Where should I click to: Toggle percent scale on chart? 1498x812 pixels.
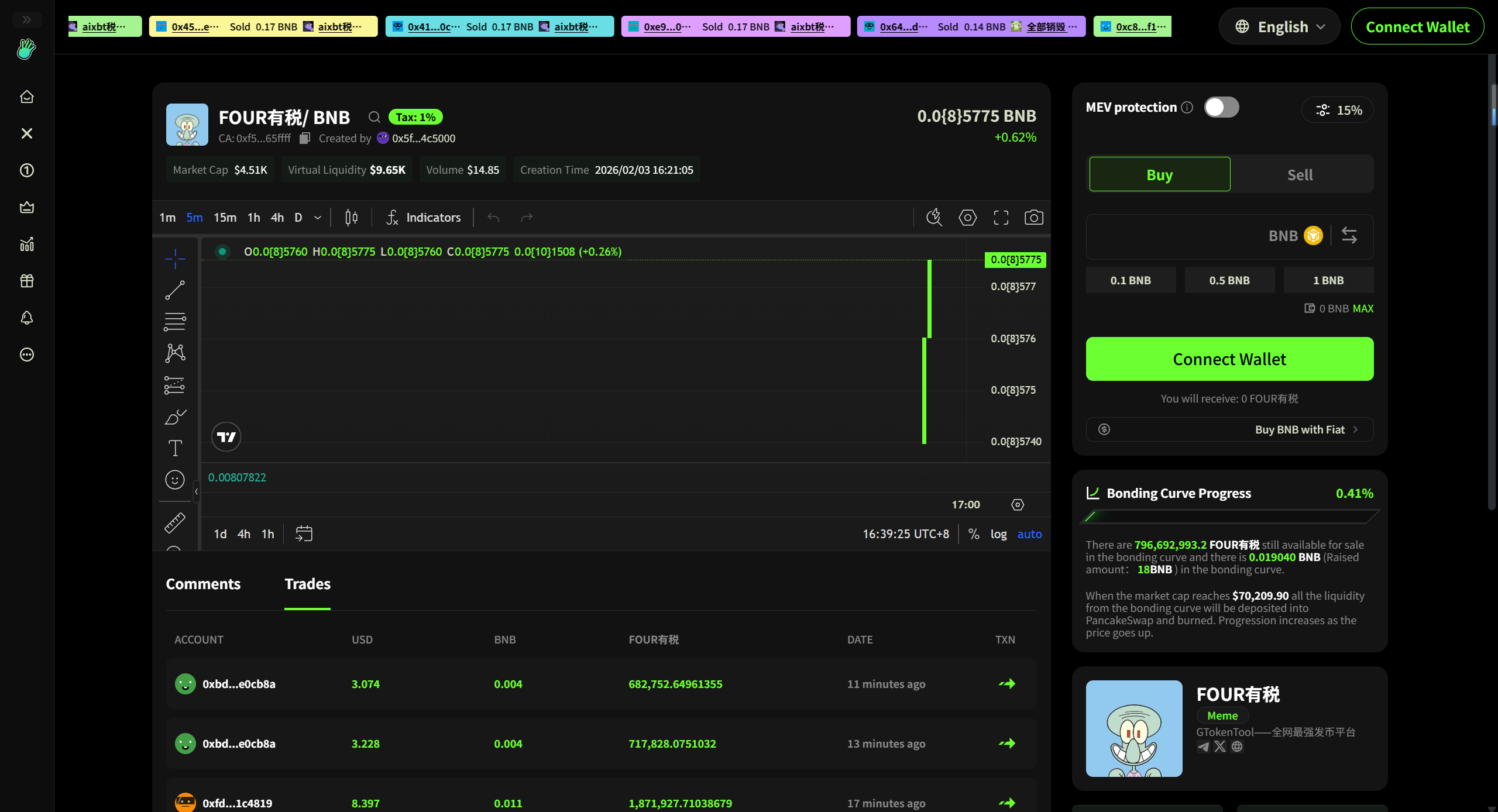(974, 534)
